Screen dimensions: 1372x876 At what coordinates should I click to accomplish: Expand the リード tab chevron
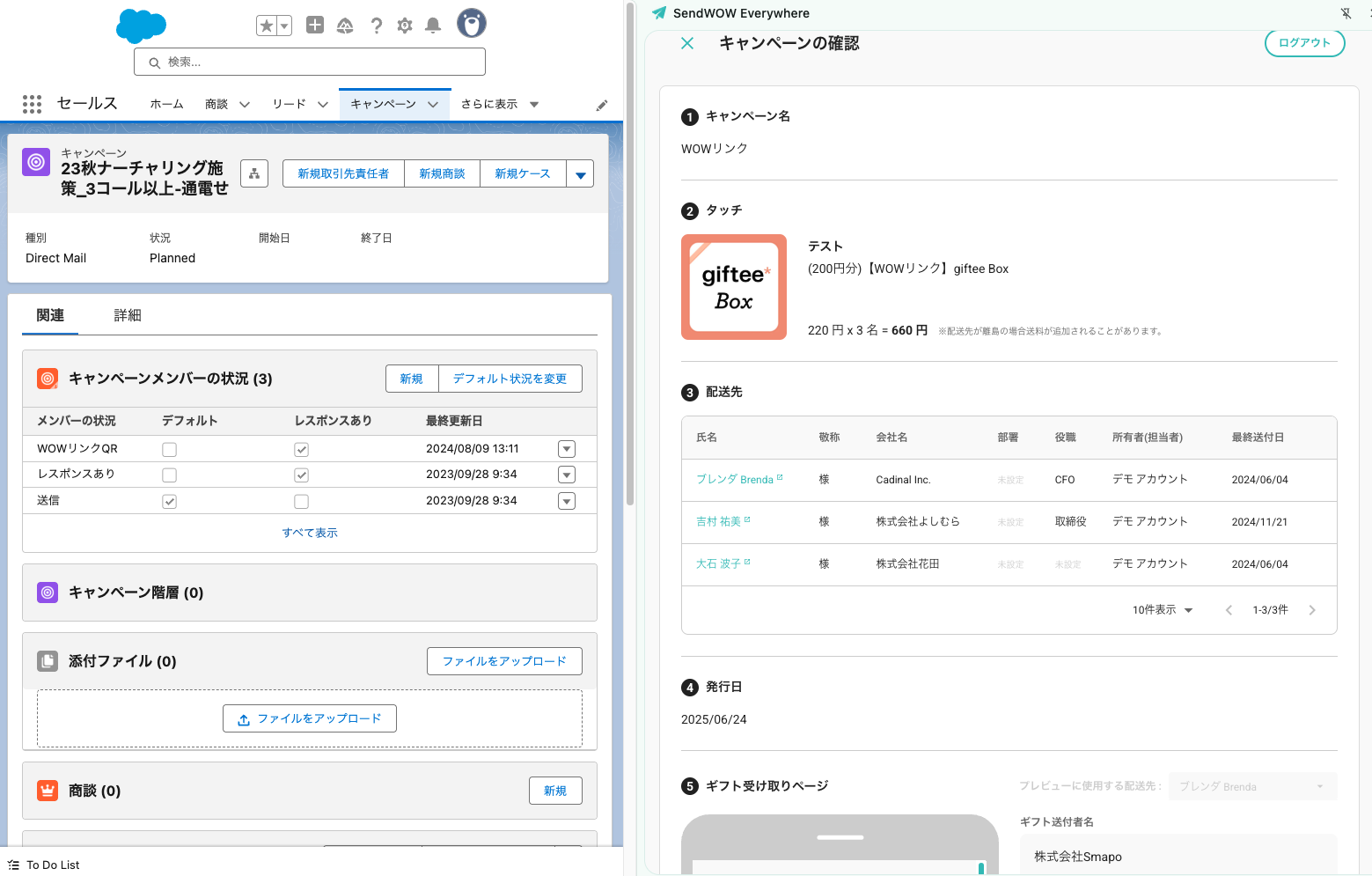[323, 104]
